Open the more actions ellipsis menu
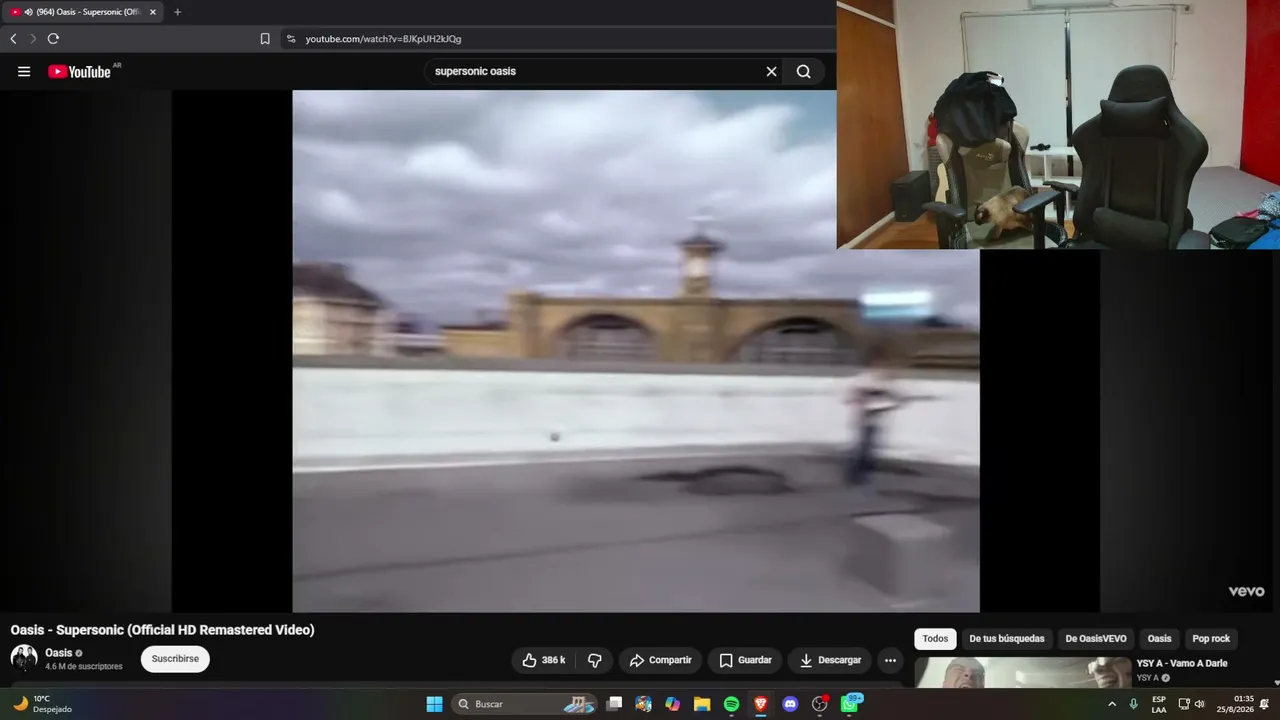Viewport: 1280px width, 720px height. (890, 660)
